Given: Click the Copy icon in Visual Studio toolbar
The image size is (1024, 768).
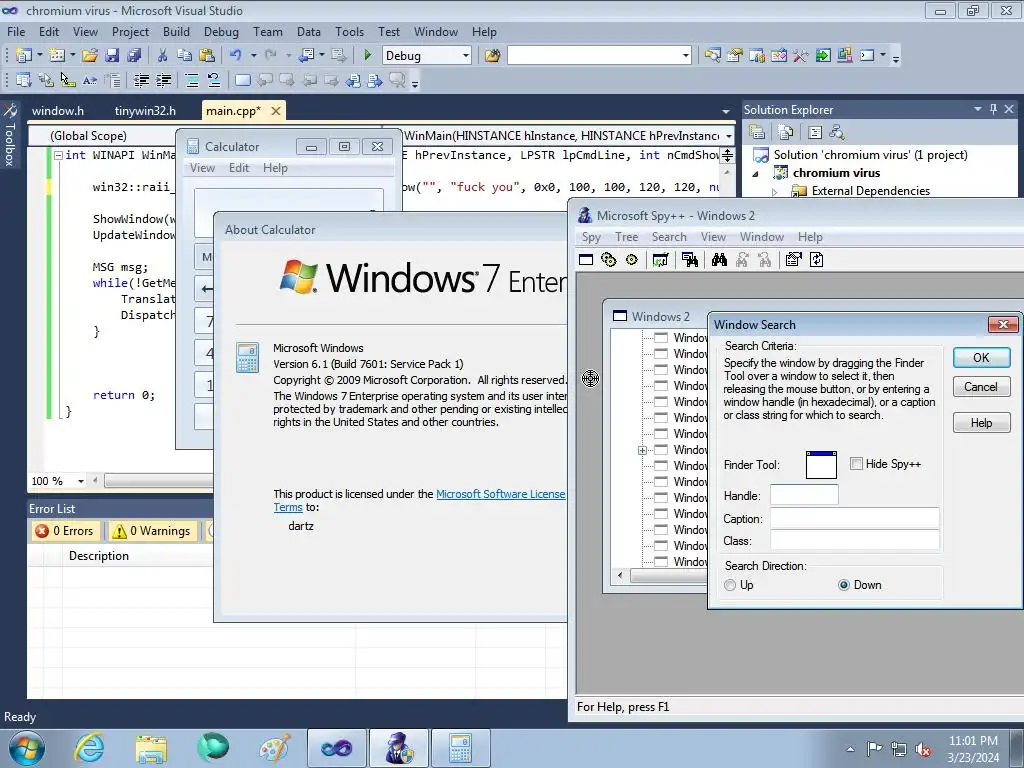Looking at the screenshot, I should pyautogui.click(x=185, y=56).
